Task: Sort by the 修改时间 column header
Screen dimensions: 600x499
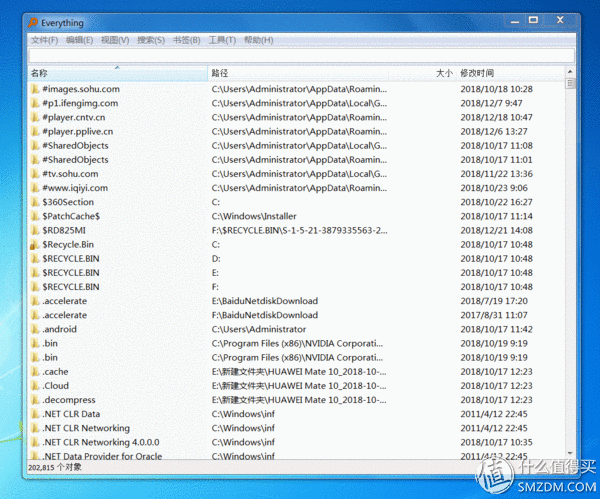Action: point(510,73)
